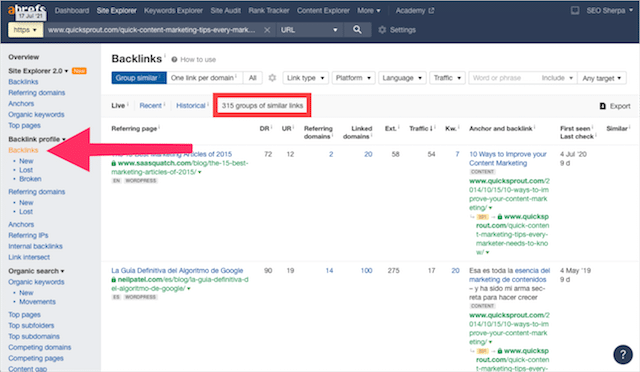
Task: Open Link intersect in sidebar
Action: point(29,257)
